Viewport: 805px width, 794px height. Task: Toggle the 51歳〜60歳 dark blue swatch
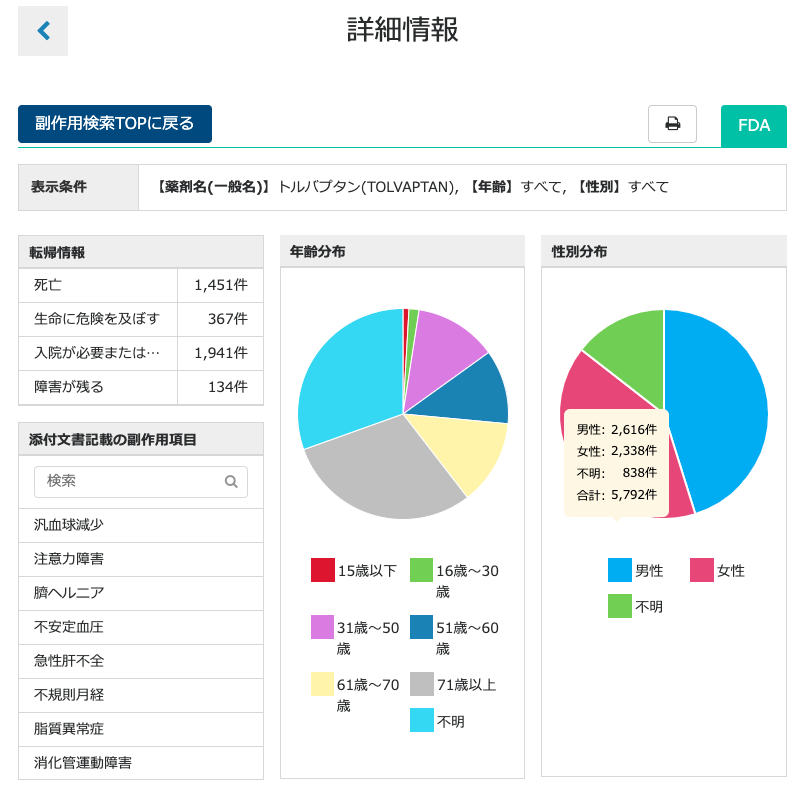tap(421, 627)
